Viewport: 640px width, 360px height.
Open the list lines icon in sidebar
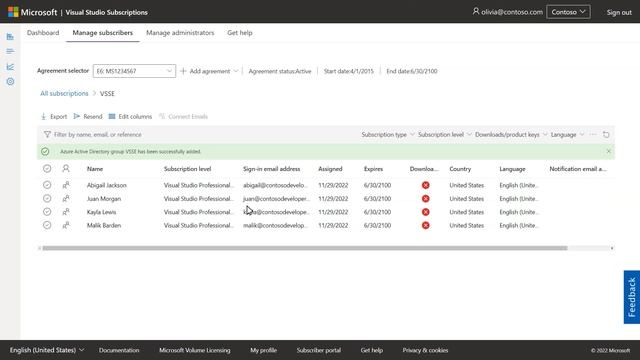click(10, 51)
